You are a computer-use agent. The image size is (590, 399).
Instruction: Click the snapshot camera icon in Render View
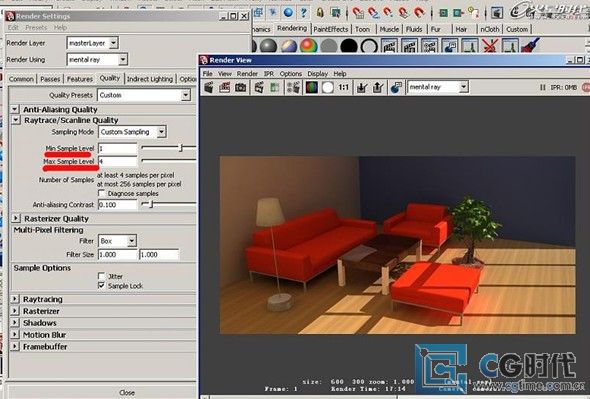coord(240,87)
